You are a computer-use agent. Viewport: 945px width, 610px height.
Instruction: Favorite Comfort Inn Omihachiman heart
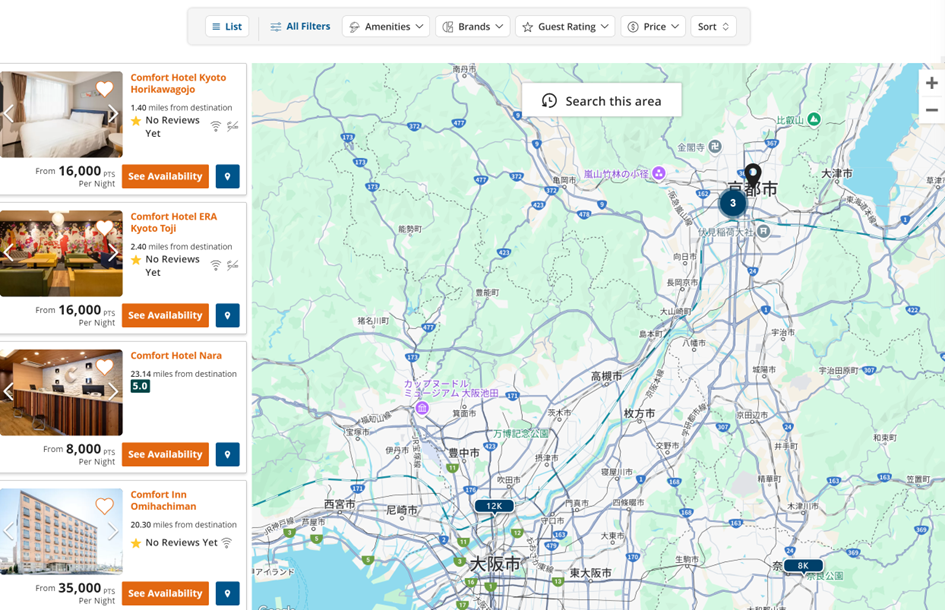104,506
